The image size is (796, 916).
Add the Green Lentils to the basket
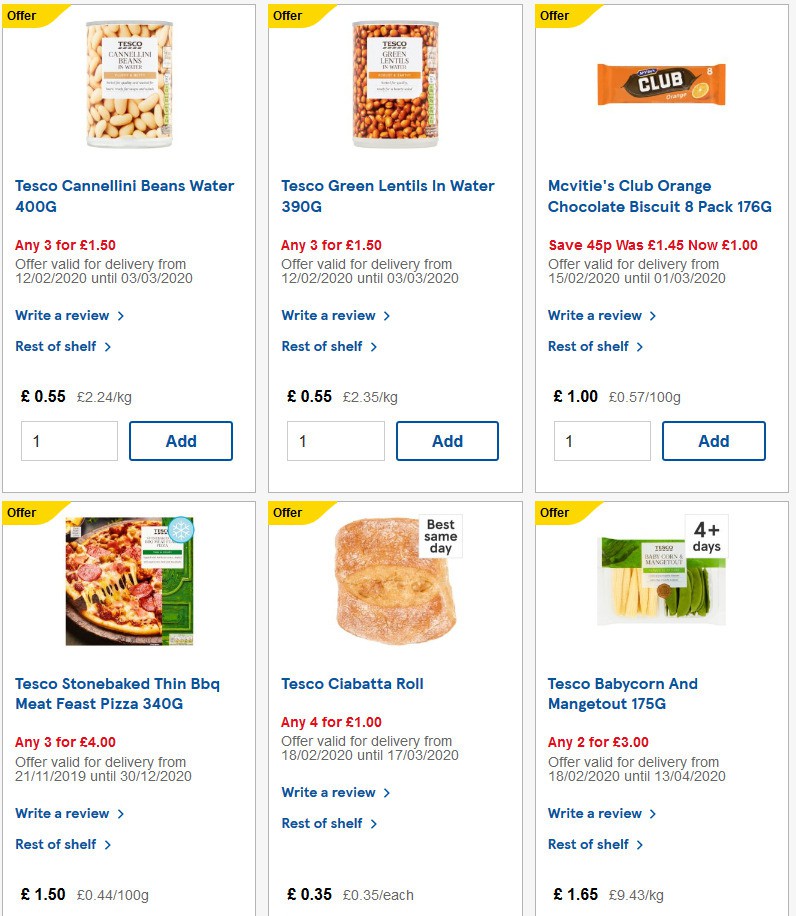[447, 440]
